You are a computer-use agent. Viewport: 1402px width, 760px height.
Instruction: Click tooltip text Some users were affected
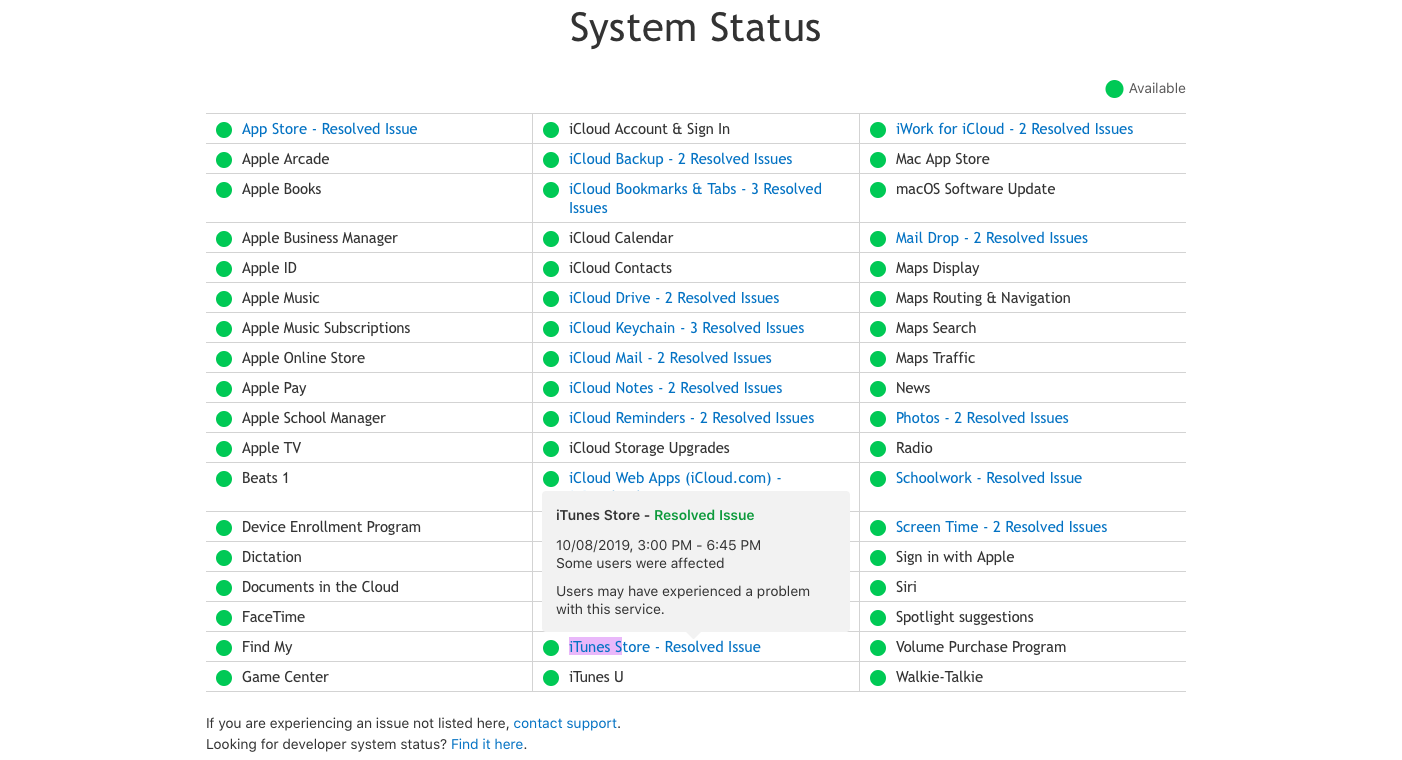[x=640, y=564]
